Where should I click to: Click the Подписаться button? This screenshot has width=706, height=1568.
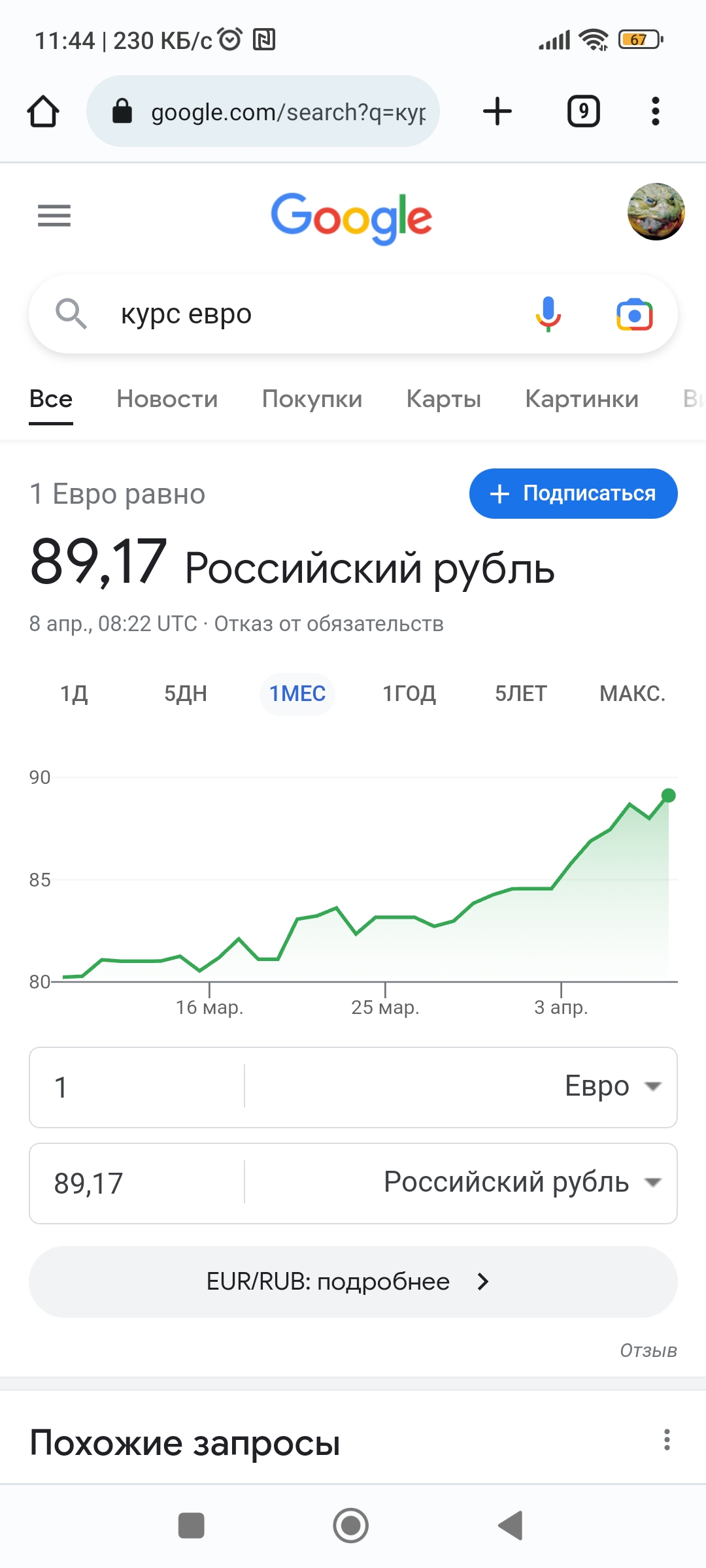573,493
